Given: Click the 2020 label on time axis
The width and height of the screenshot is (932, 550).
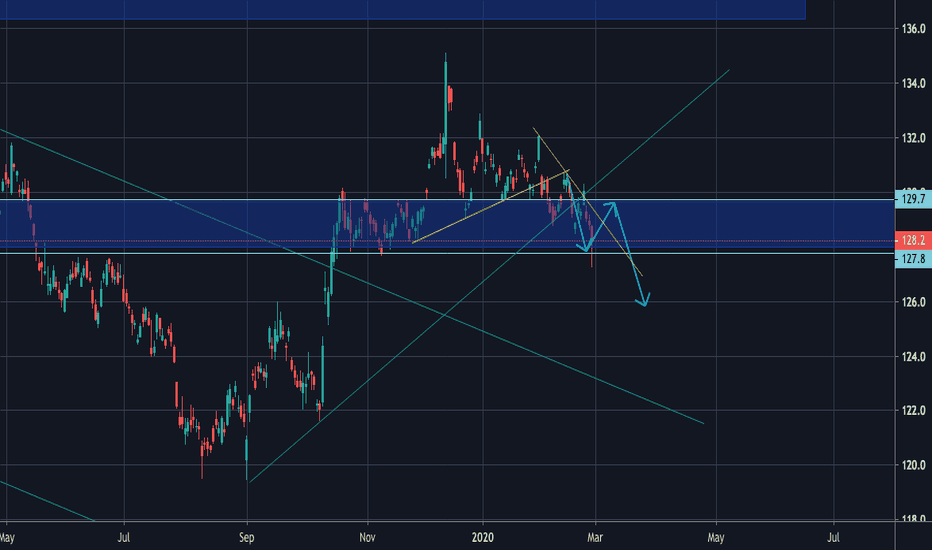Looking at the screenshot, I should (483, 538).
